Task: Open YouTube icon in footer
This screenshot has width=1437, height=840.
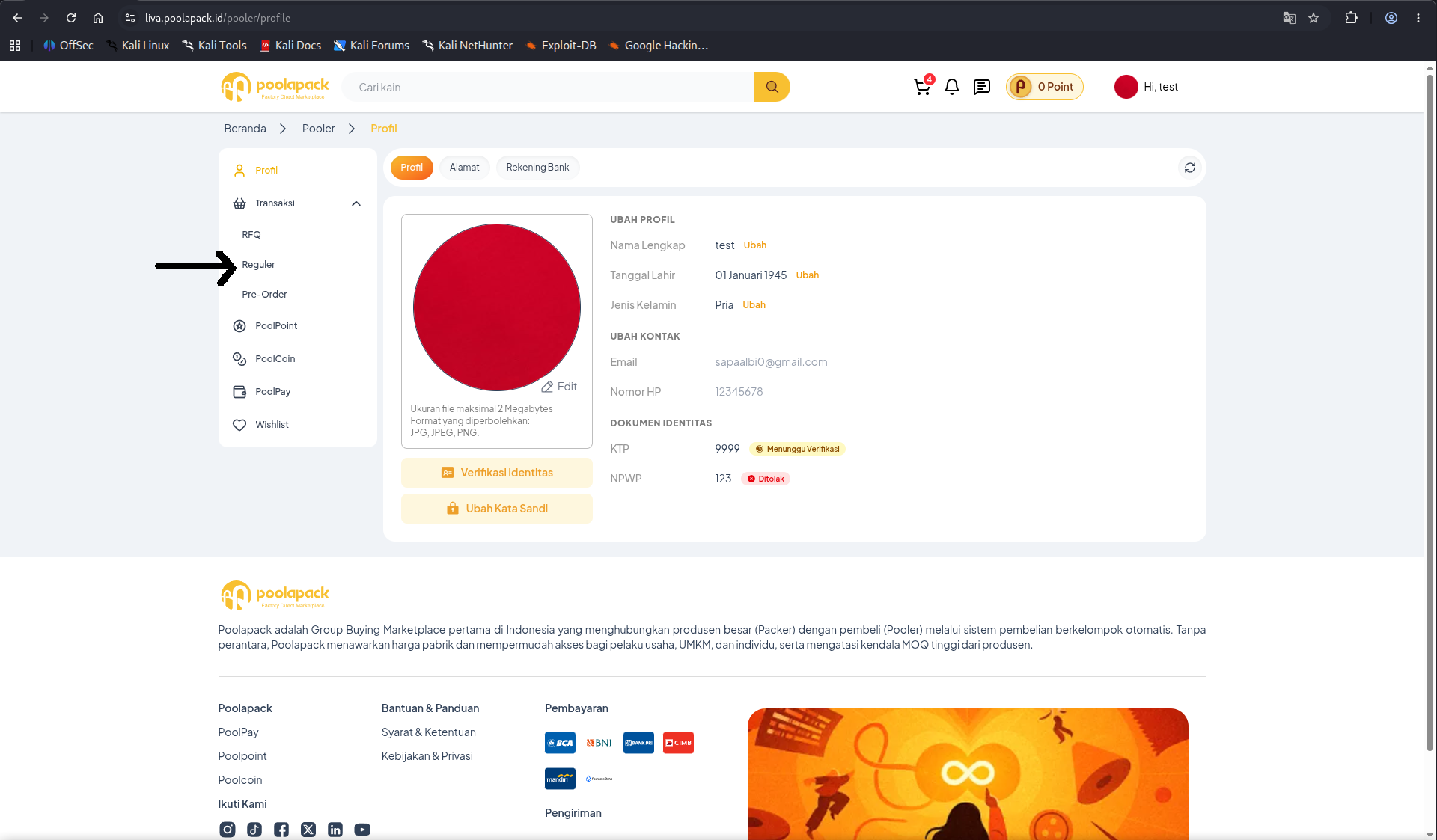Action: pyautogui.click(x=362, y=830)
